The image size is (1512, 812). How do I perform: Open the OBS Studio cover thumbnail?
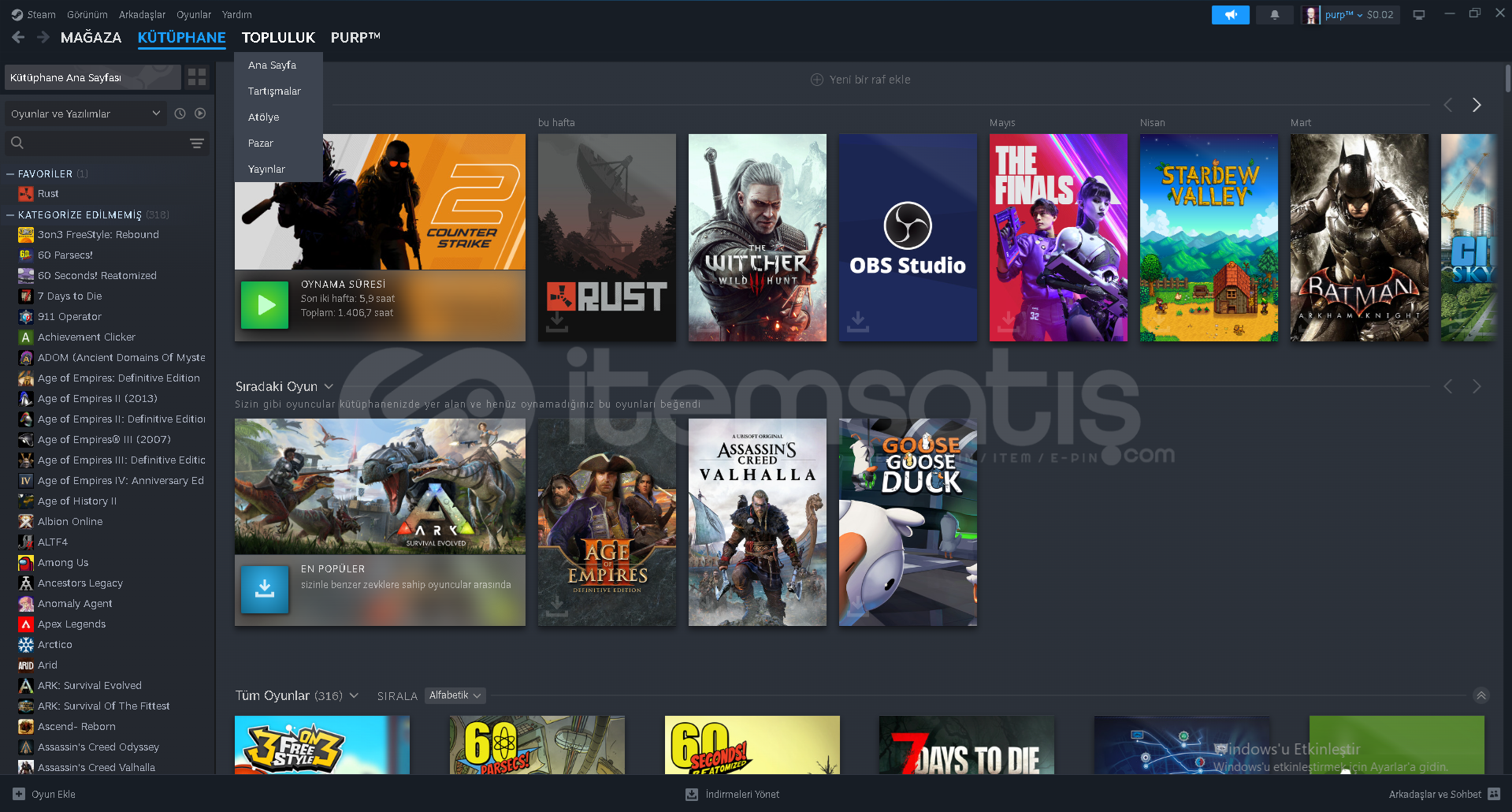tap(908, 237)
